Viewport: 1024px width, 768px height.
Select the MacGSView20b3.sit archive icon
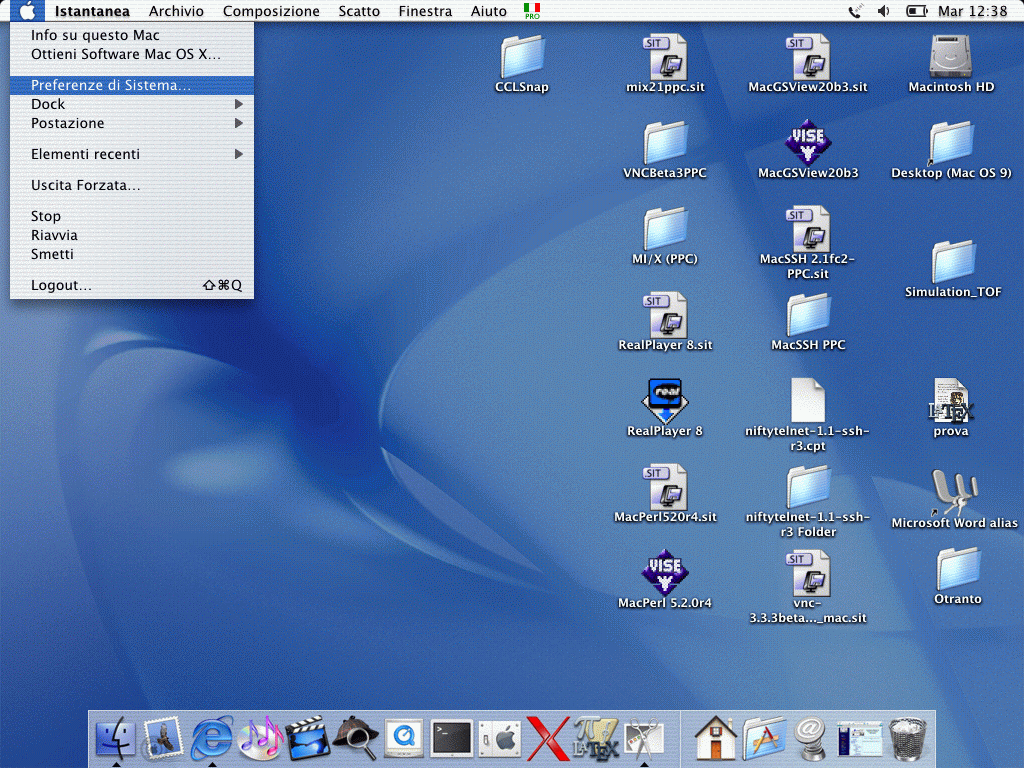tap(808, 57)
